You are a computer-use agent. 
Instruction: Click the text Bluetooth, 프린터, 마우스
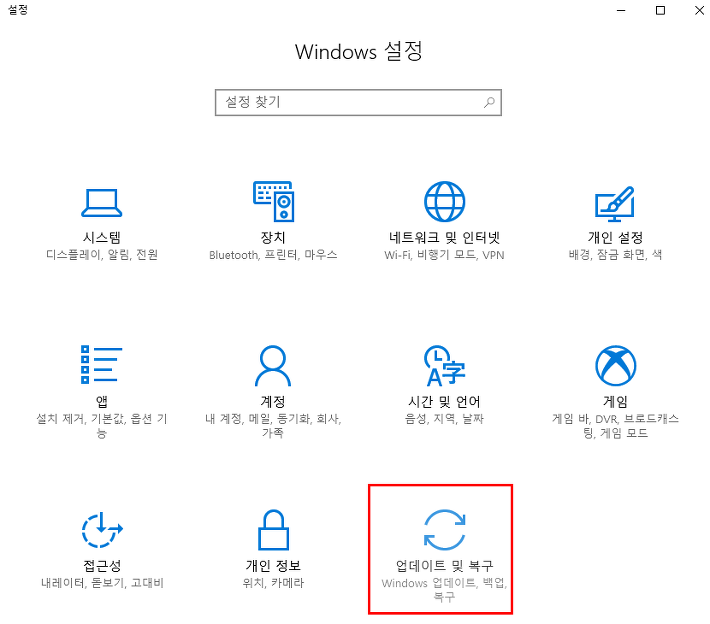273,254
